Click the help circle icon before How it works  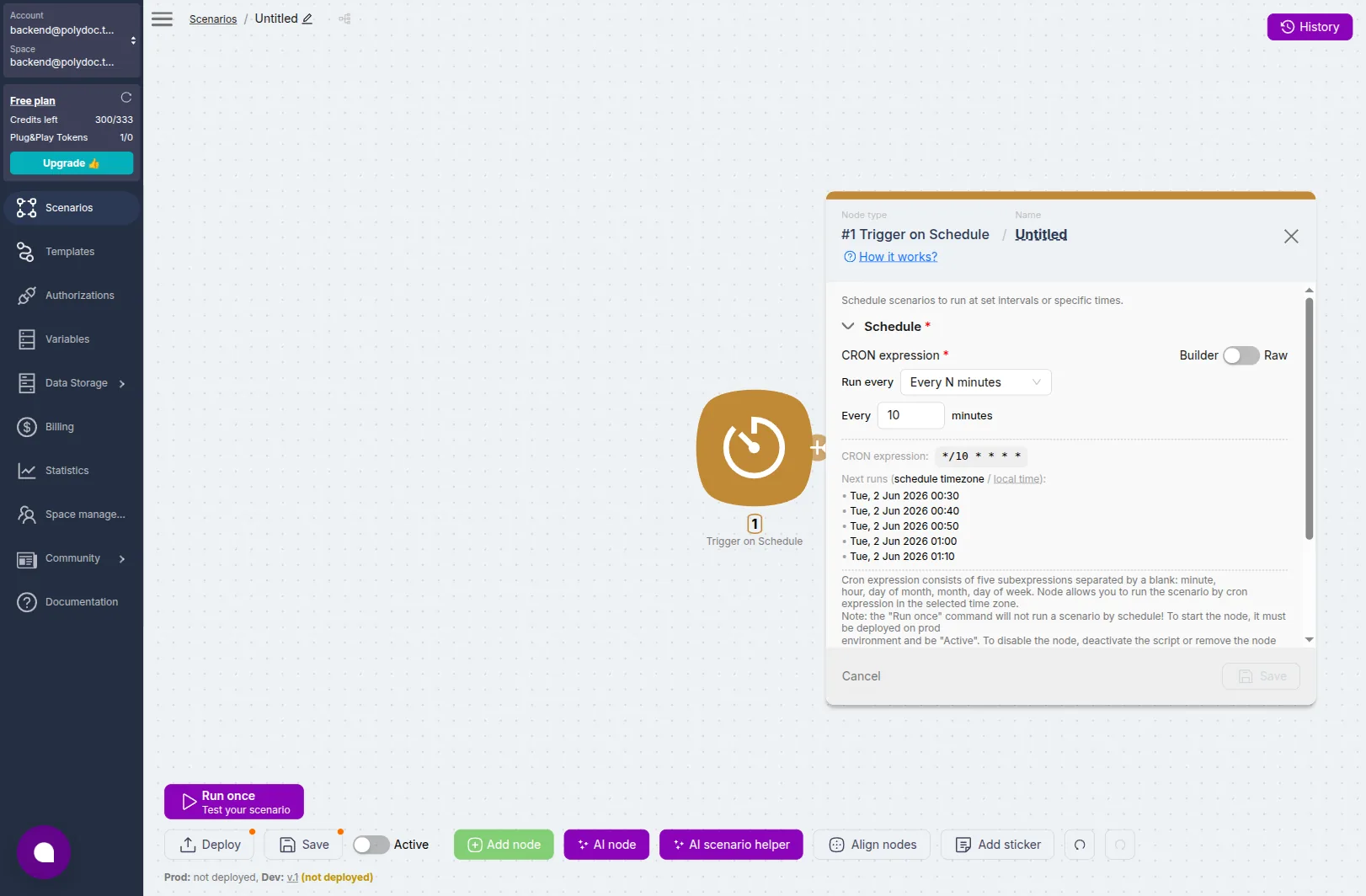coord(850,257)
